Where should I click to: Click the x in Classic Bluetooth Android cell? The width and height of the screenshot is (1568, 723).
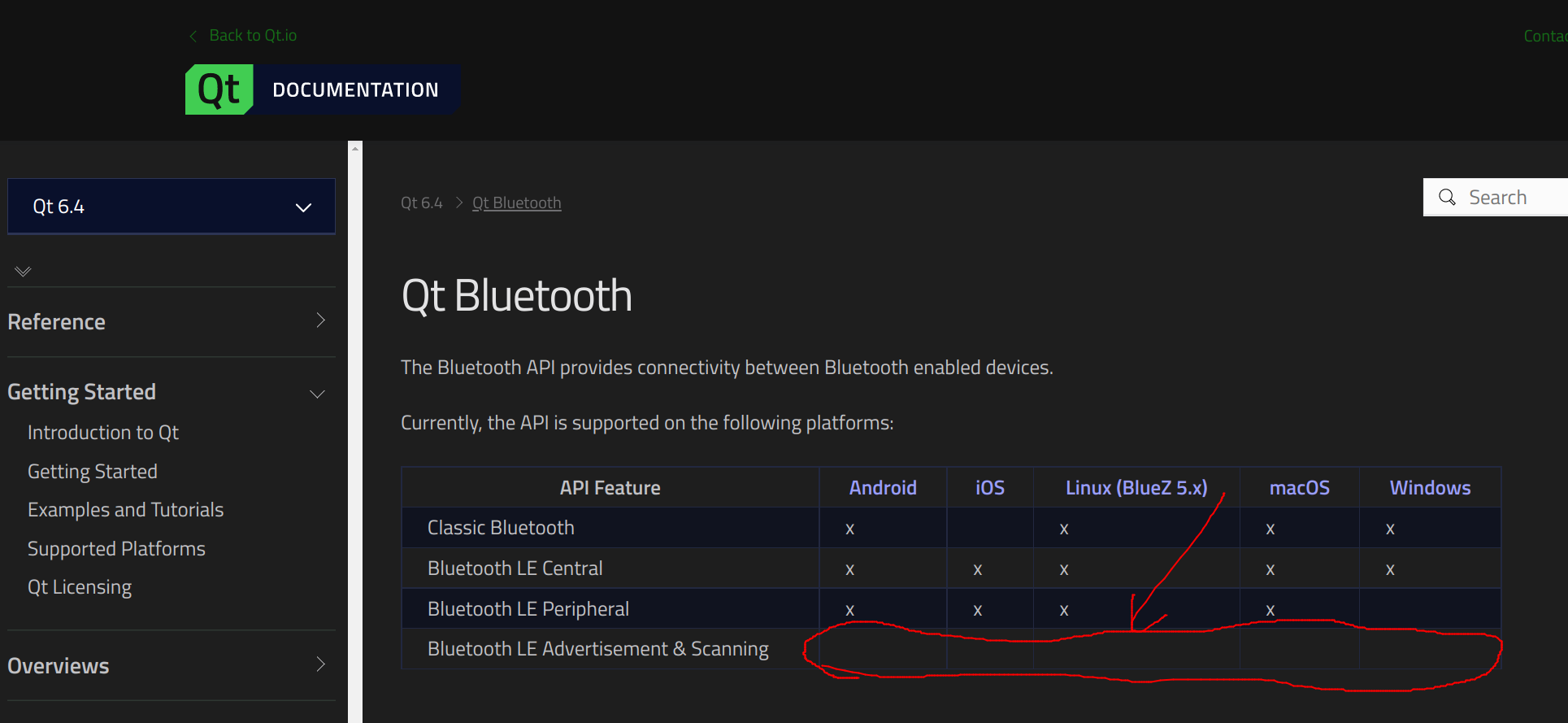(849, 529)
